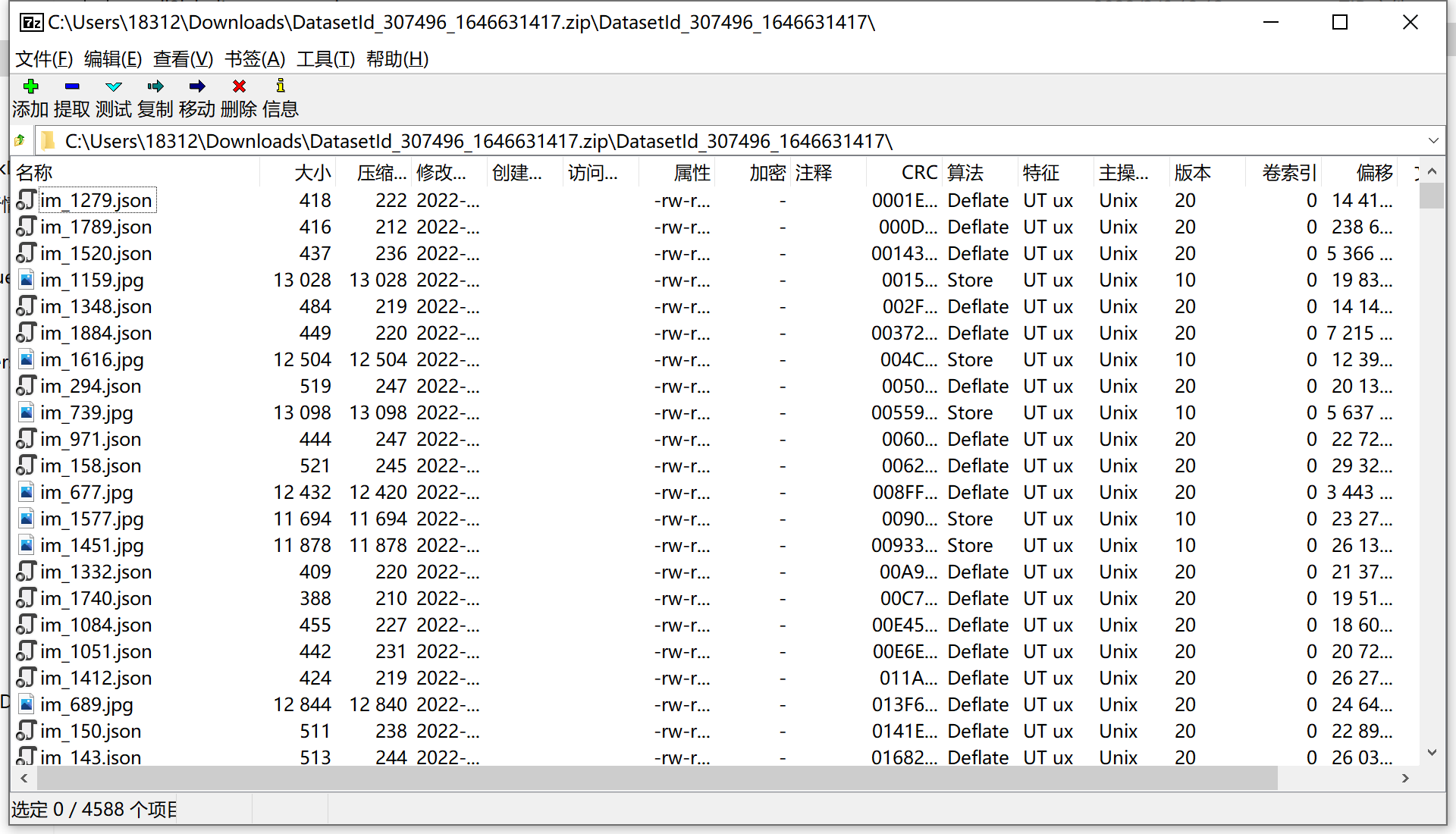Sort by Comment (注释) column header
The height and width of the screenshot is (834, 1456).
[x=828, y=173]
